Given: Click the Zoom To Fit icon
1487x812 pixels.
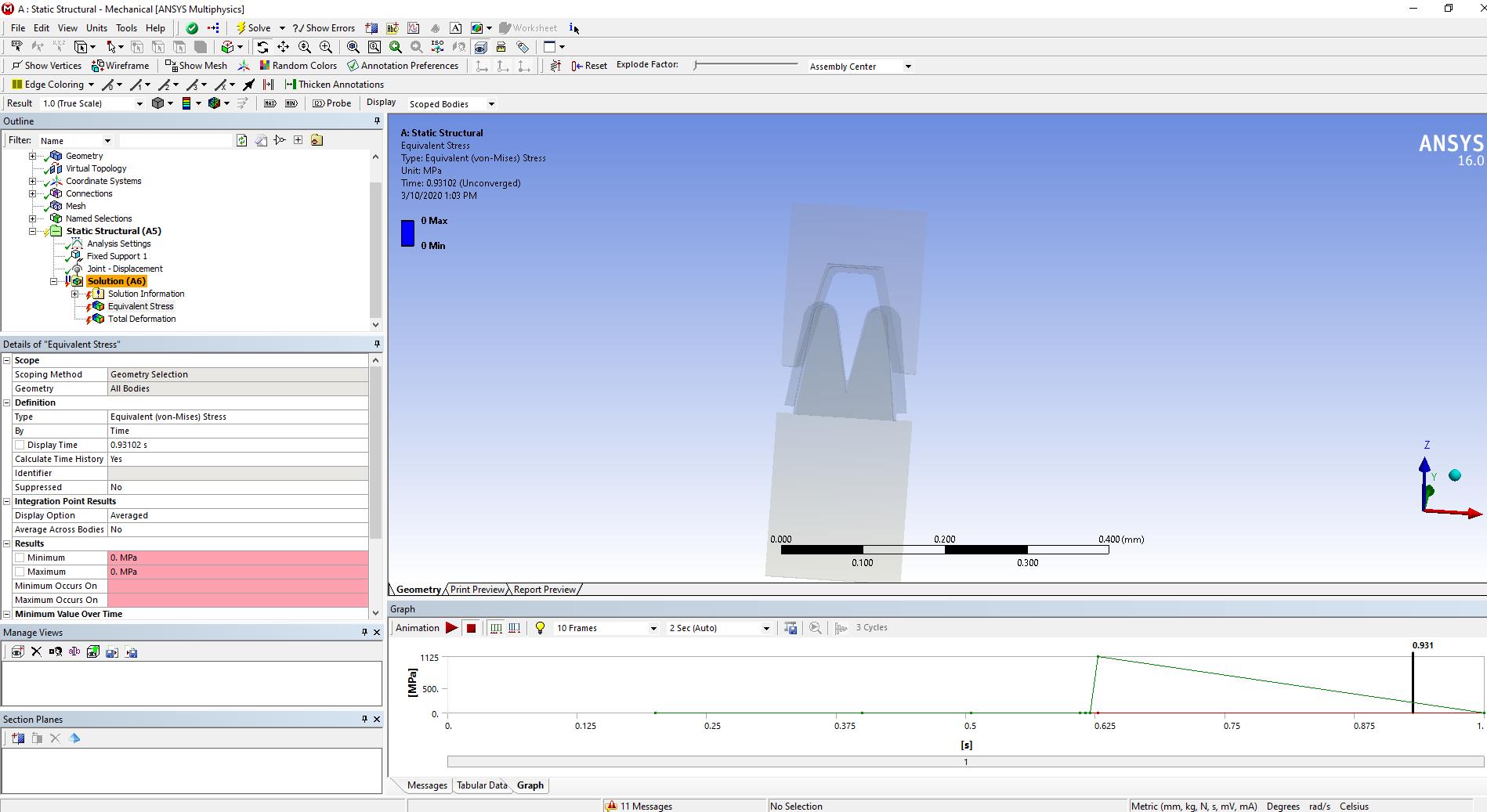Looking at the screenshot, I should tap(353, 47).
